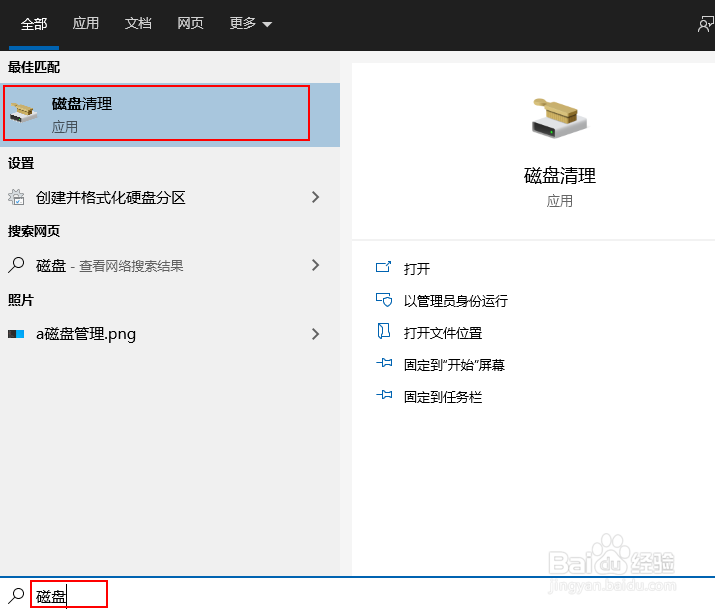This screenshot has height=610, width=715.
Task: Click the large 磁盘清理 icon in preview pane
Action: click(x=559, y=118)
